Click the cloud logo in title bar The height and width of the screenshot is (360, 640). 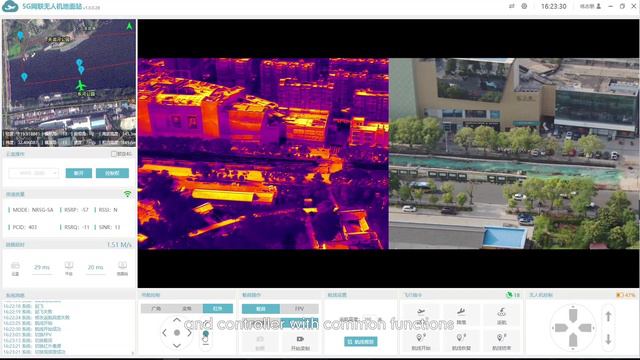[x=10, y=6]
